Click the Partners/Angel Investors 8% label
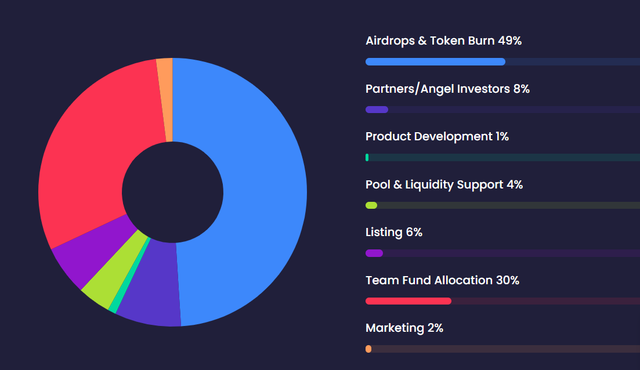The image size is (640, 370). [447, 89]
